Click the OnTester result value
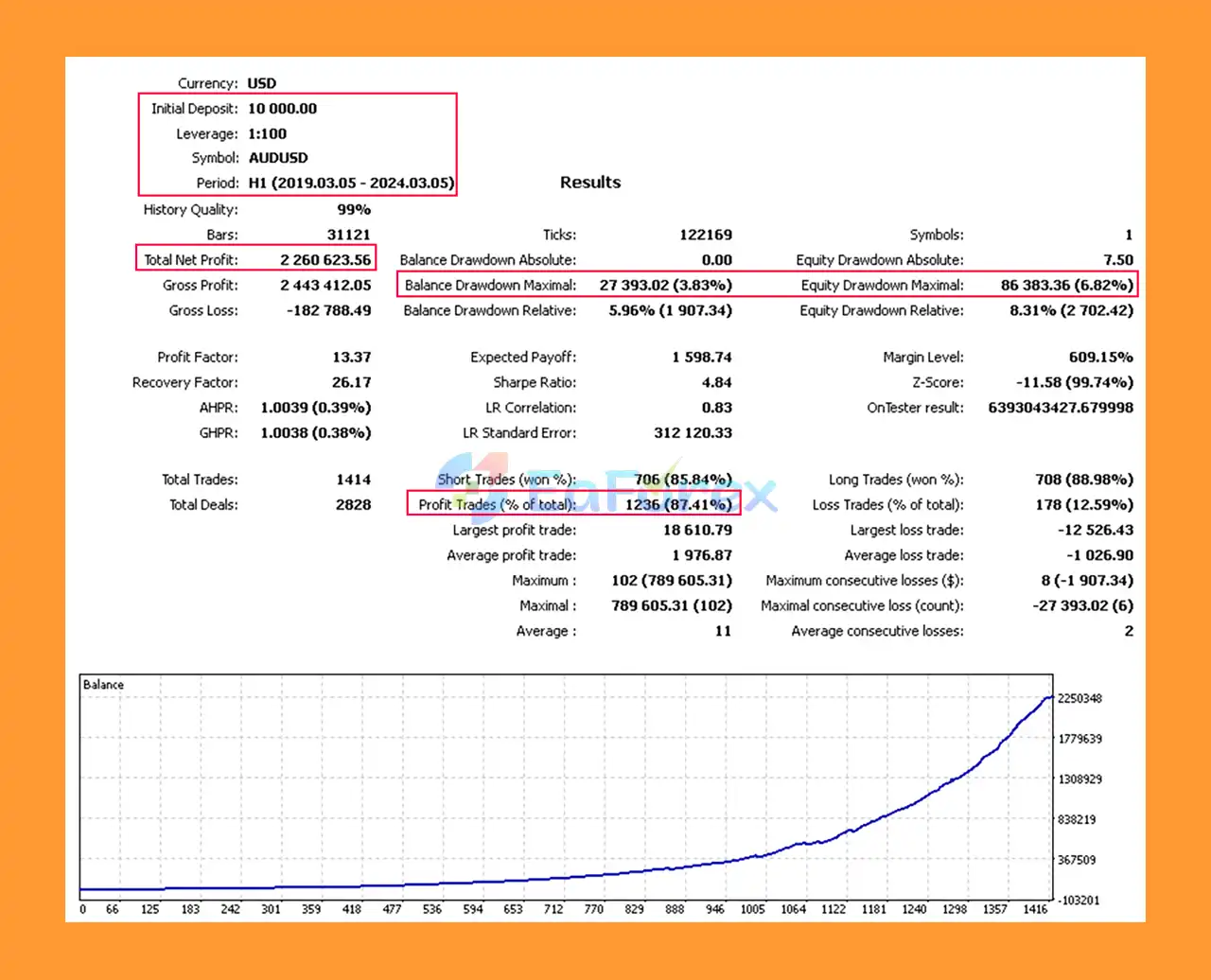The height and width of the screenshot is (980, 1211). 1061,408
